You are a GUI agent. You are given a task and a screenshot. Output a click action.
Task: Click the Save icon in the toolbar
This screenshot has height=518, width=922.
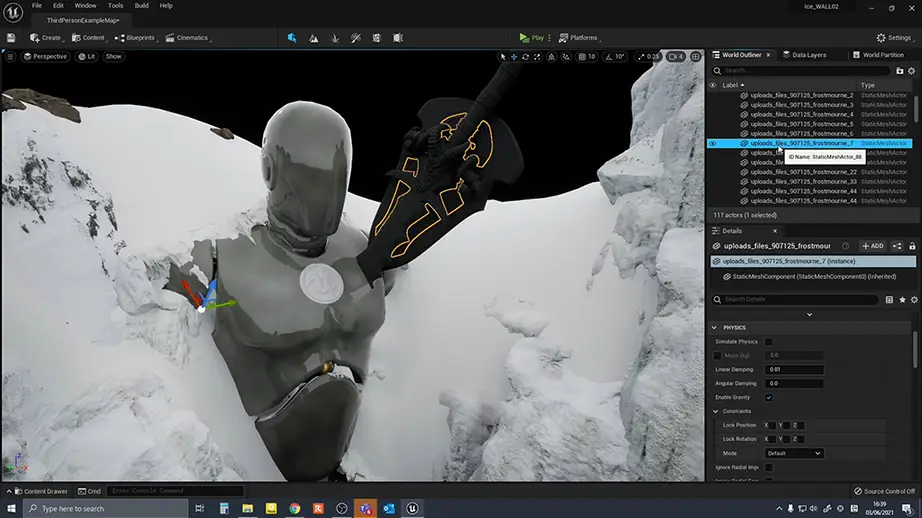point(11,38)
